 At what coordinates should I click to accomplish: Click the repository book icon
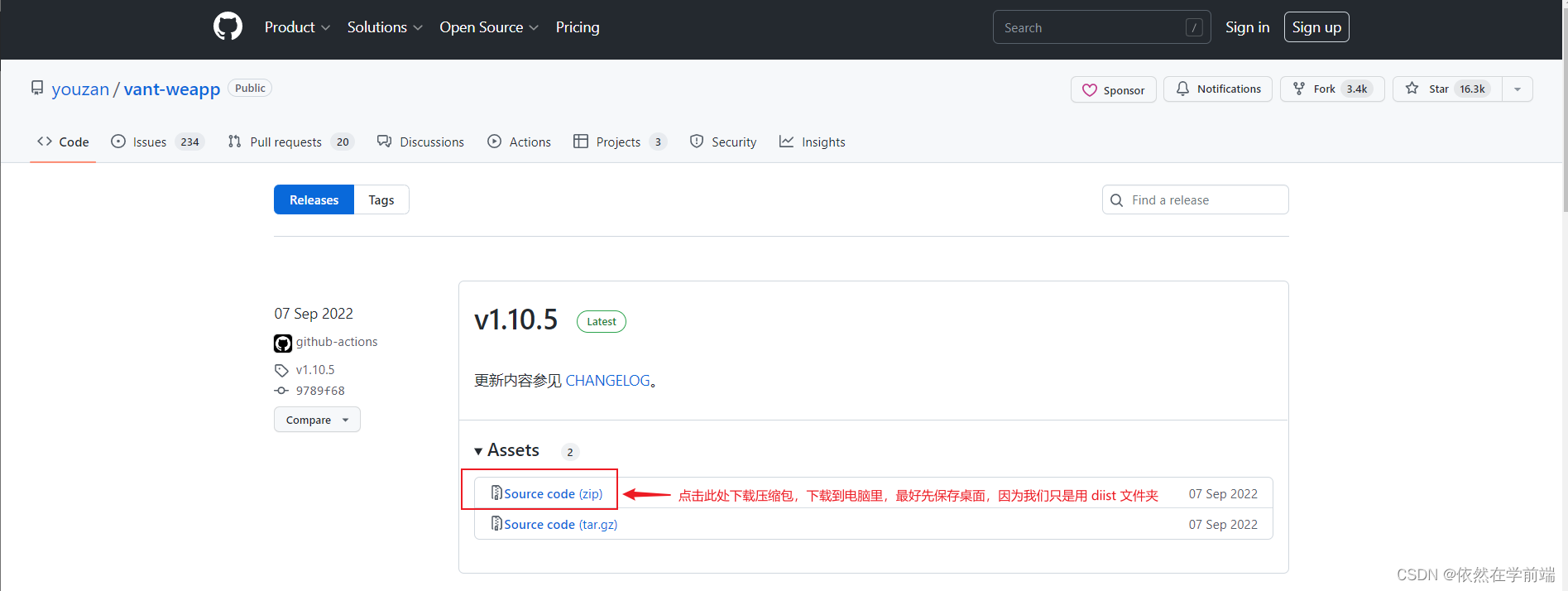pyautogui.click(x=37, y=88)
